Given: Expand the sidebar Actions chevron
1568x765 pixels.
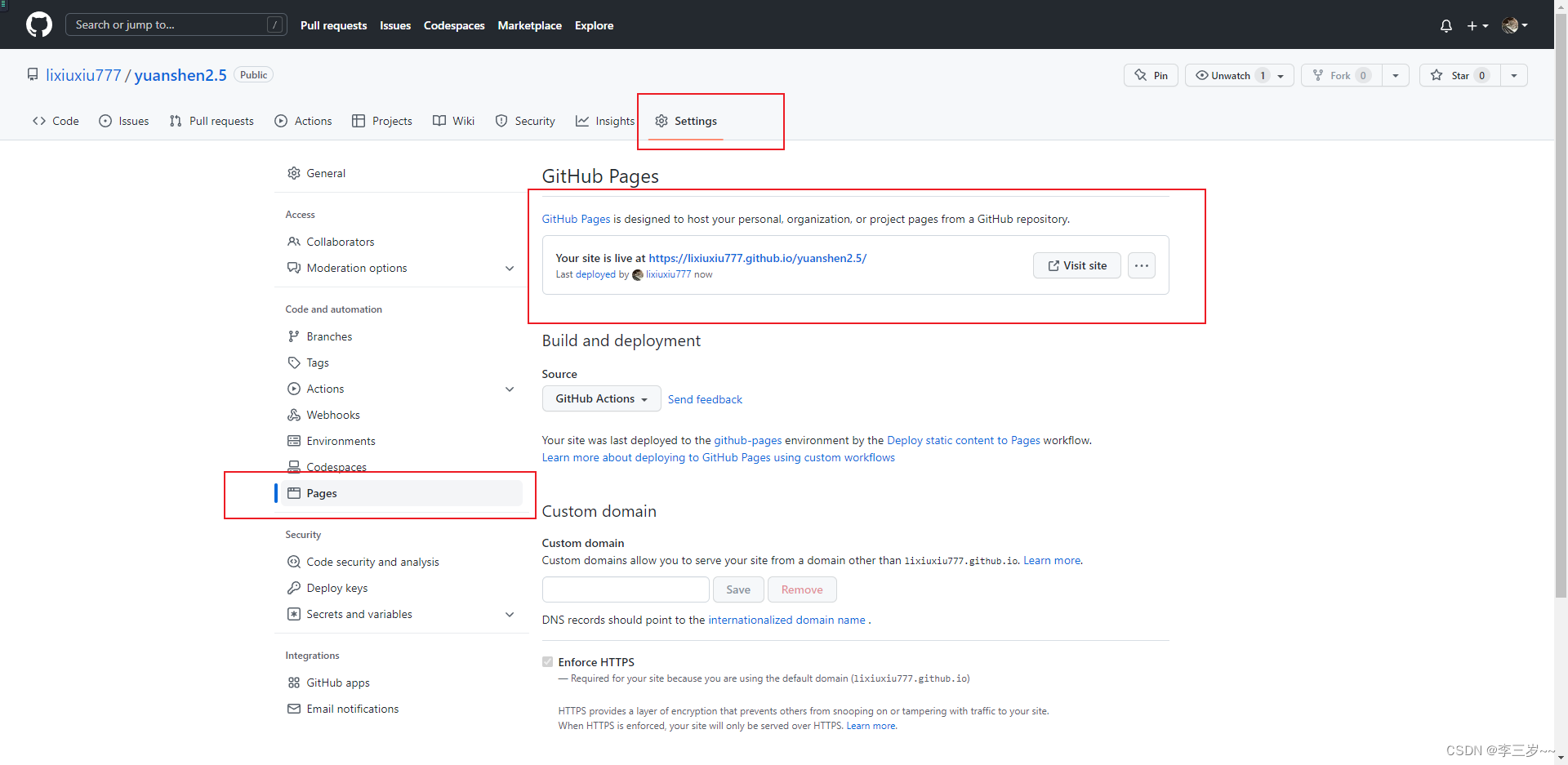Looking at the screenshot, I should tap(510, 389).
